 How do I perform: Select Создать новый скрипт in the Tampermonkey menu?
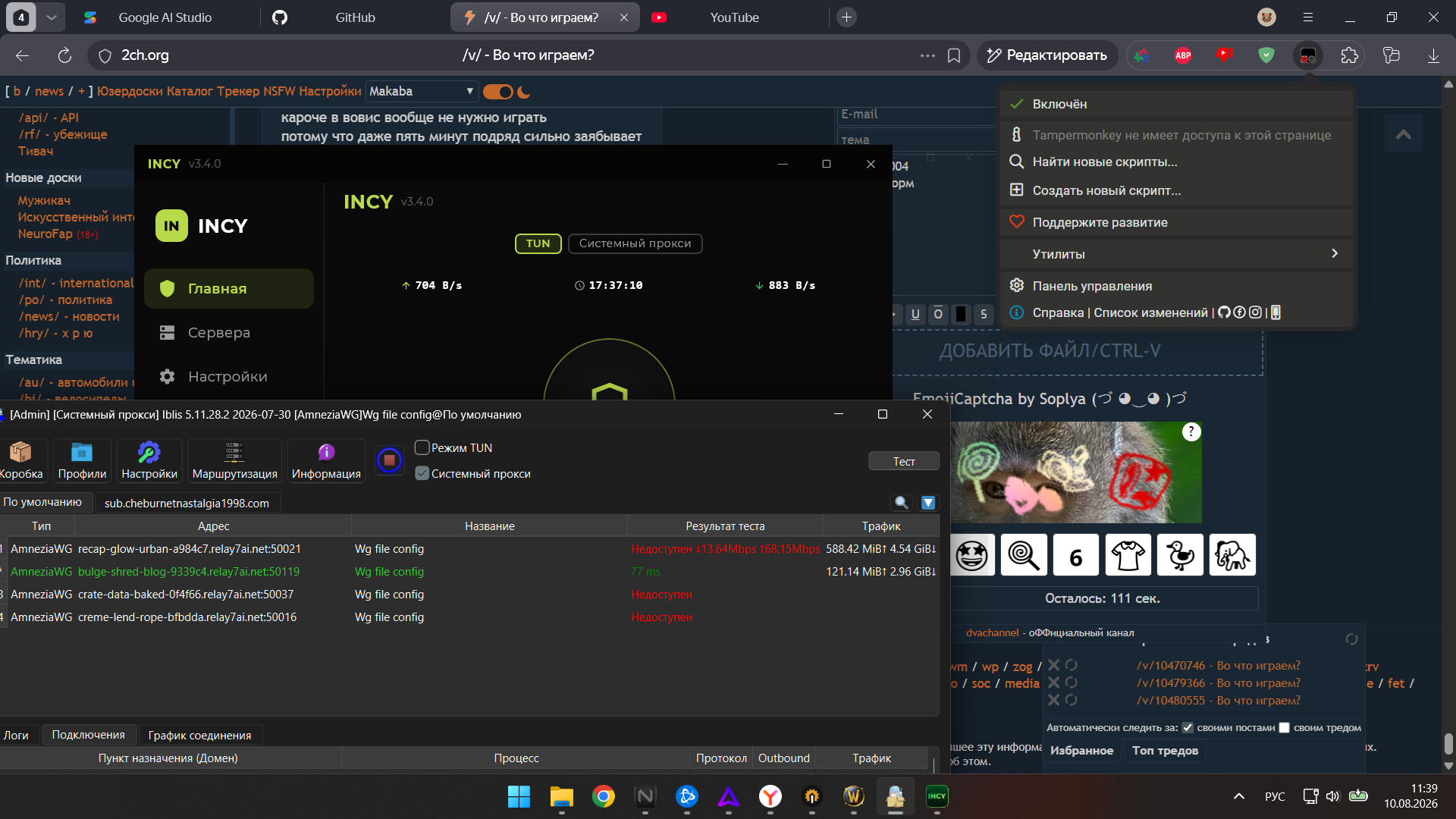click(x=1176, y=190)
